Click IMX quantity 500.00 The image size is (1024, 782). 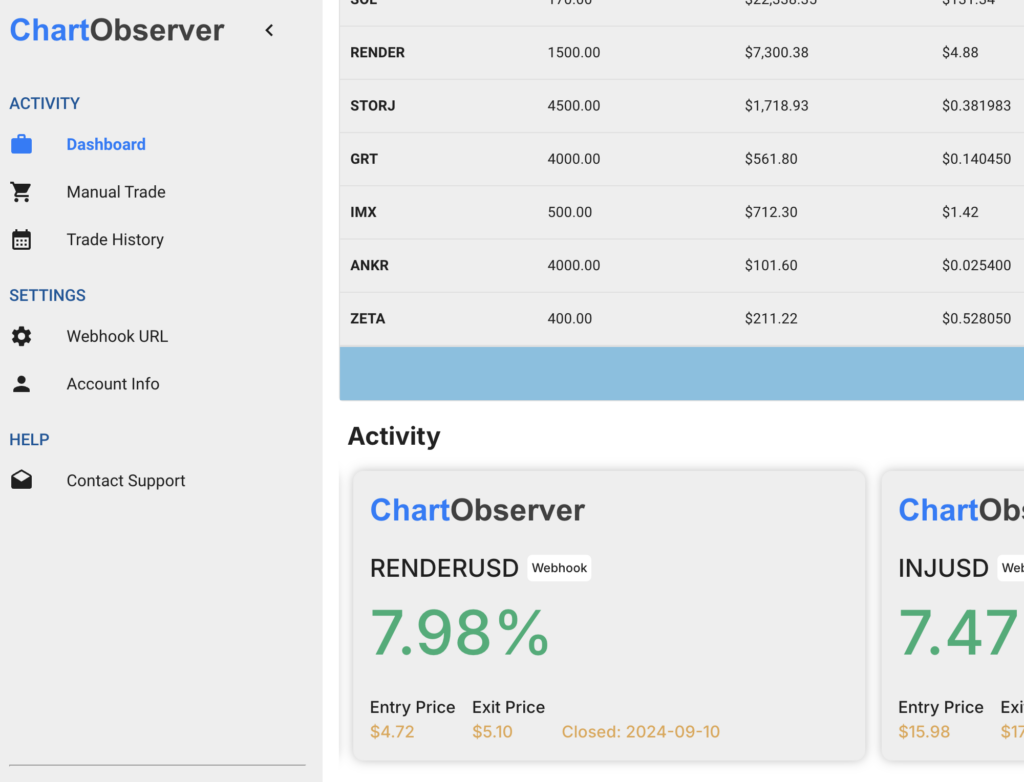(569, 212)
